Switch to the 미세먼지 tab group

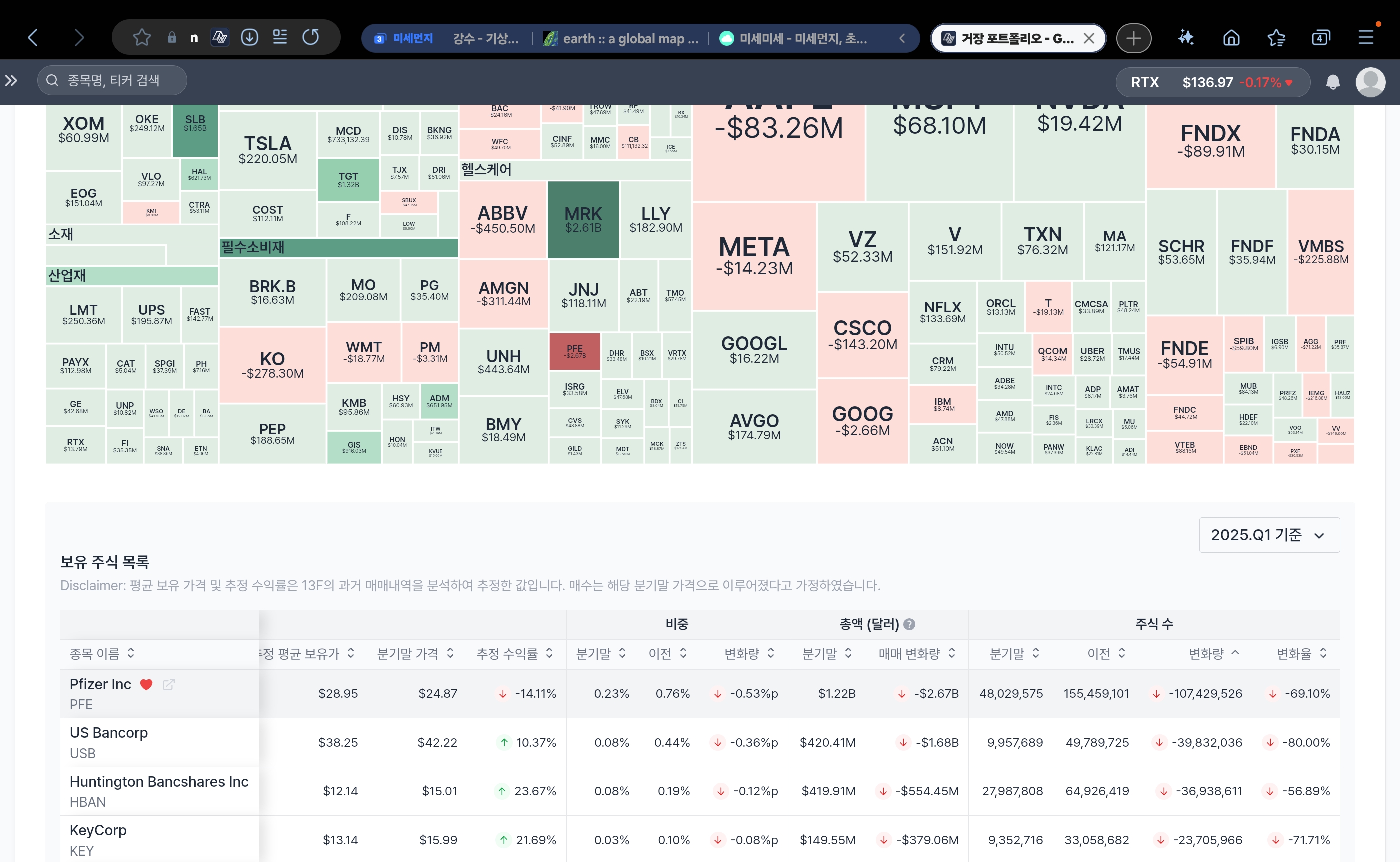403,39
